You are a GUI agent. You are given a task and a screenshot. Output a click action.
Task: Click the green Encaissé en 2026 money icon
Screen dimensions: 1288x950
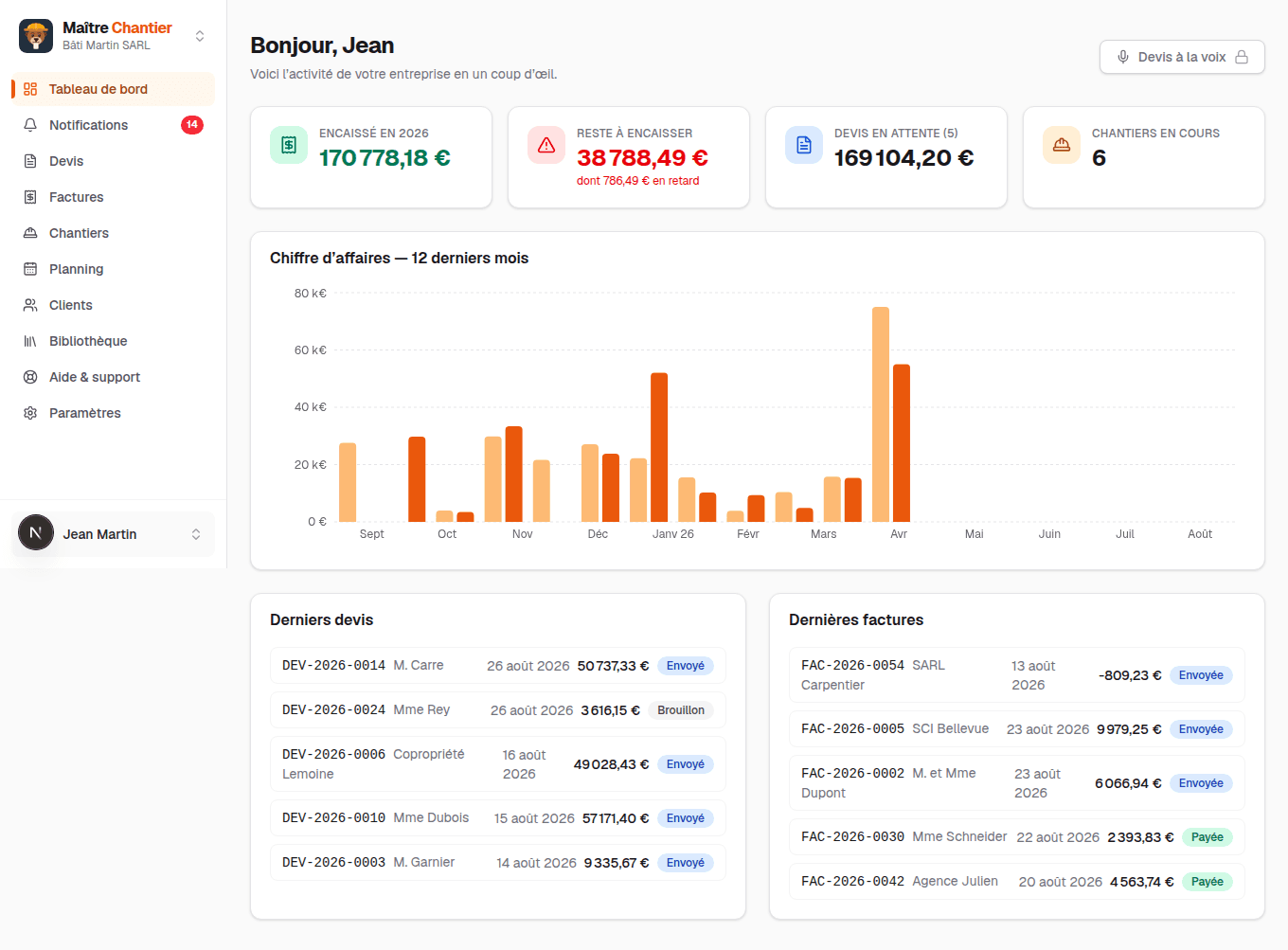[289, 145]
